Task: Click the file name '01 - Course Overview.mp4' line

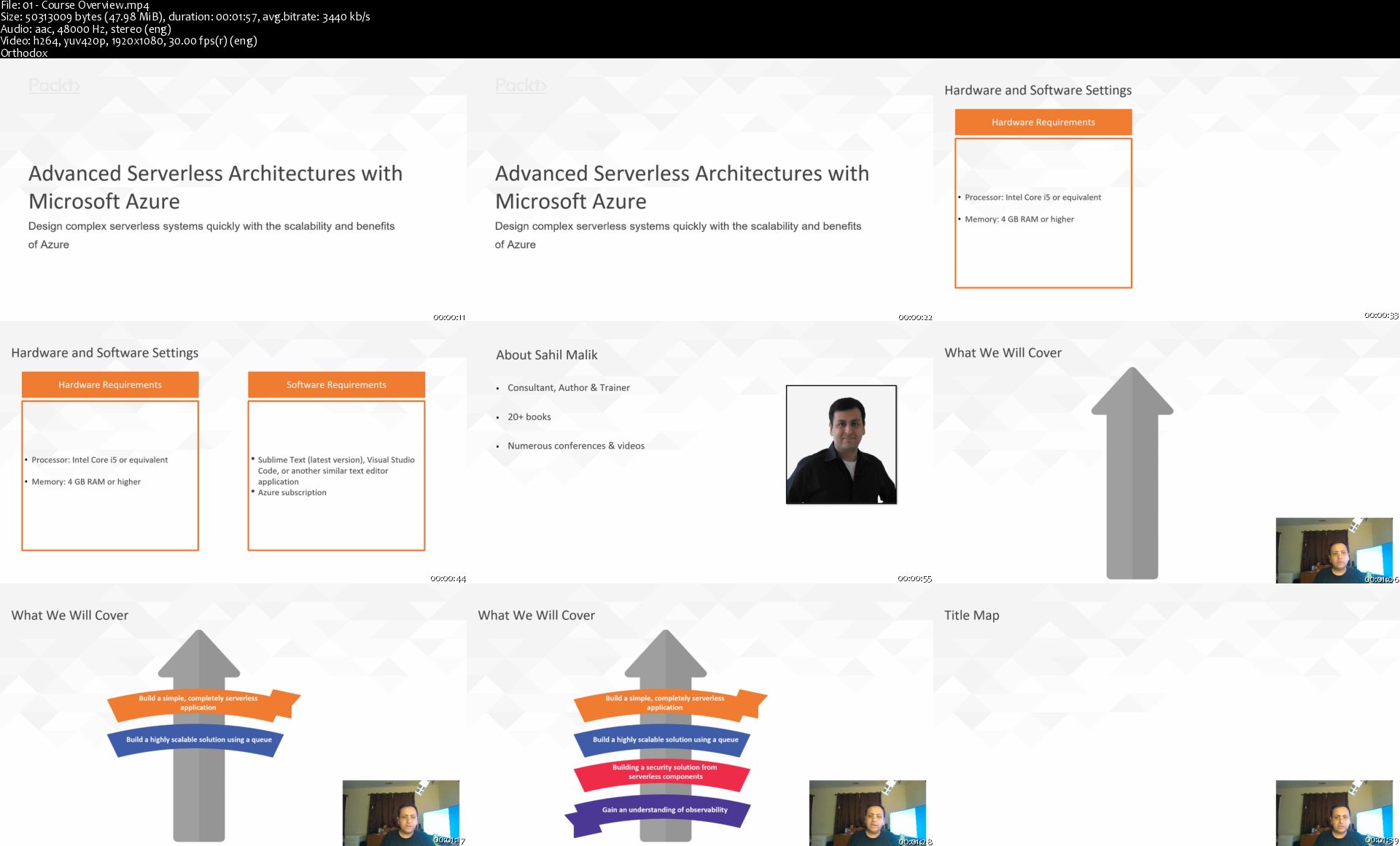Action: point(74,5)
